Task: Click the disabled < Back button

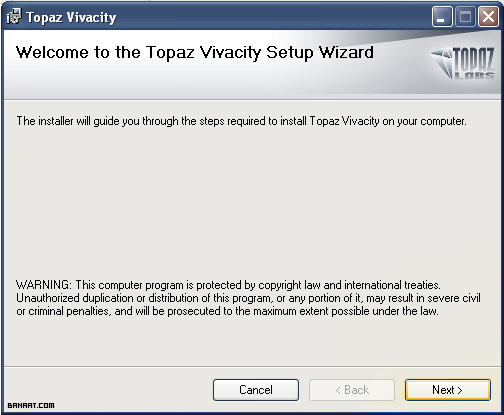Action: [x=352, y=390]
